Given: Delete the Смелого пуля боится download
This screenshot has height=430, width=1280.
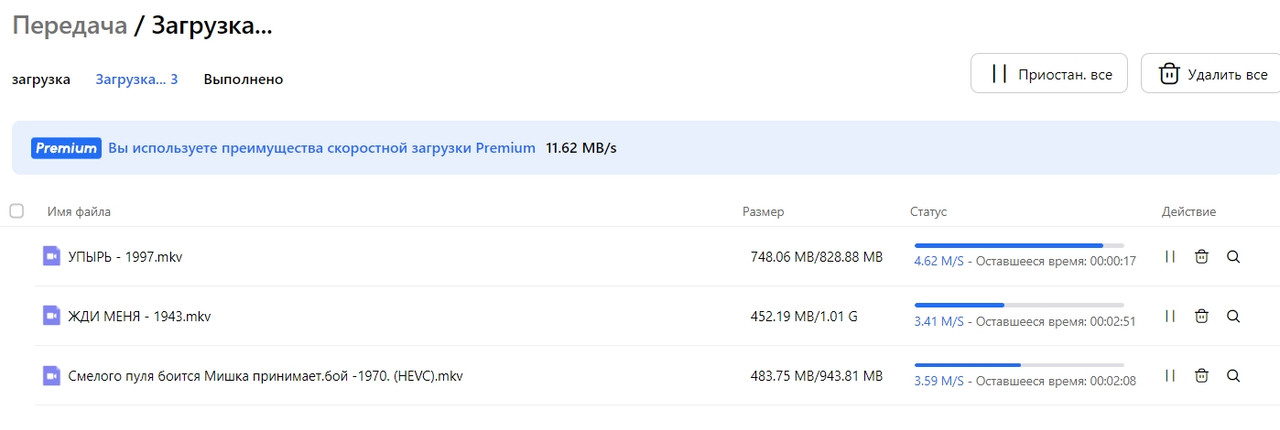Looking at the screenshot, I should pyautogui.click(x=1202, y=376).
